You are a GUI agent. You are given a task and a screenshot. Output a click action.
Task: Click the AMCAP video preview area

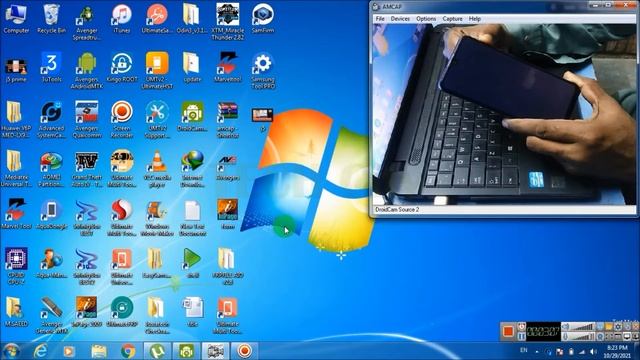point(504,114)
